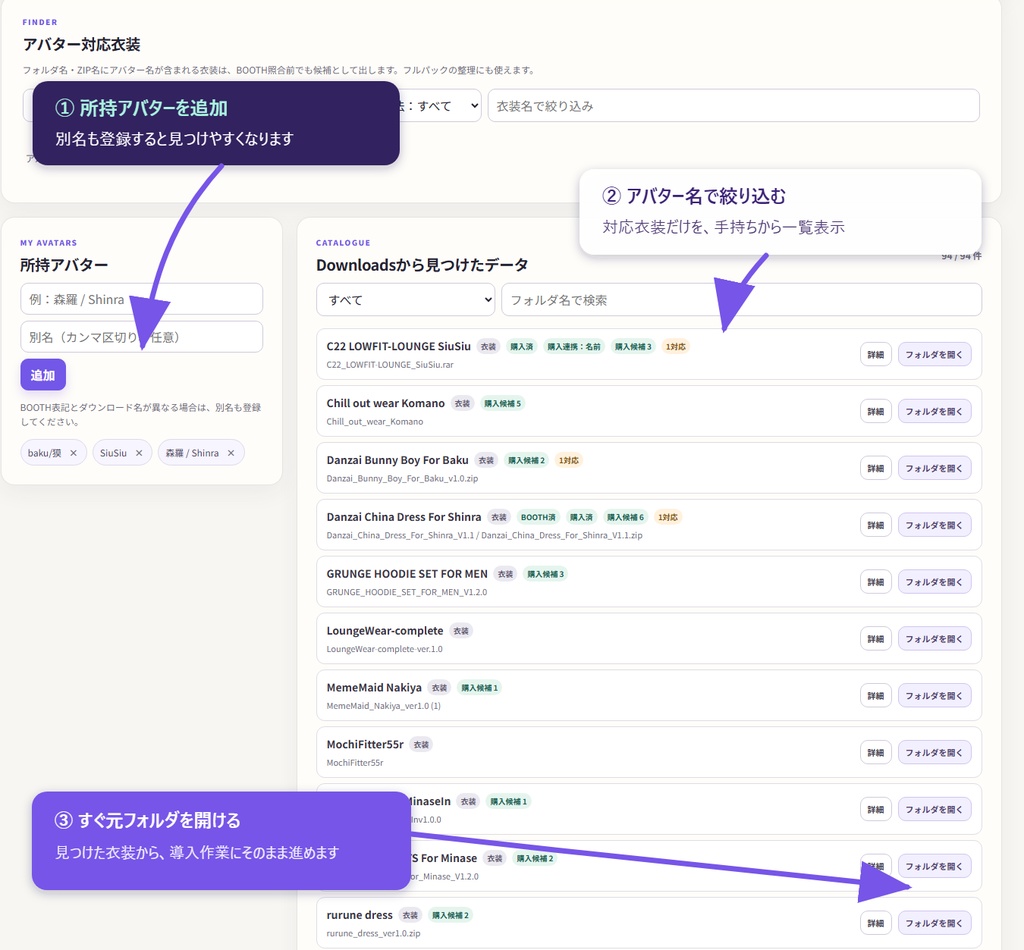
Task: Click フォルダを開く for MemeMaid Nakiya
Action: [x=935, y=695]
